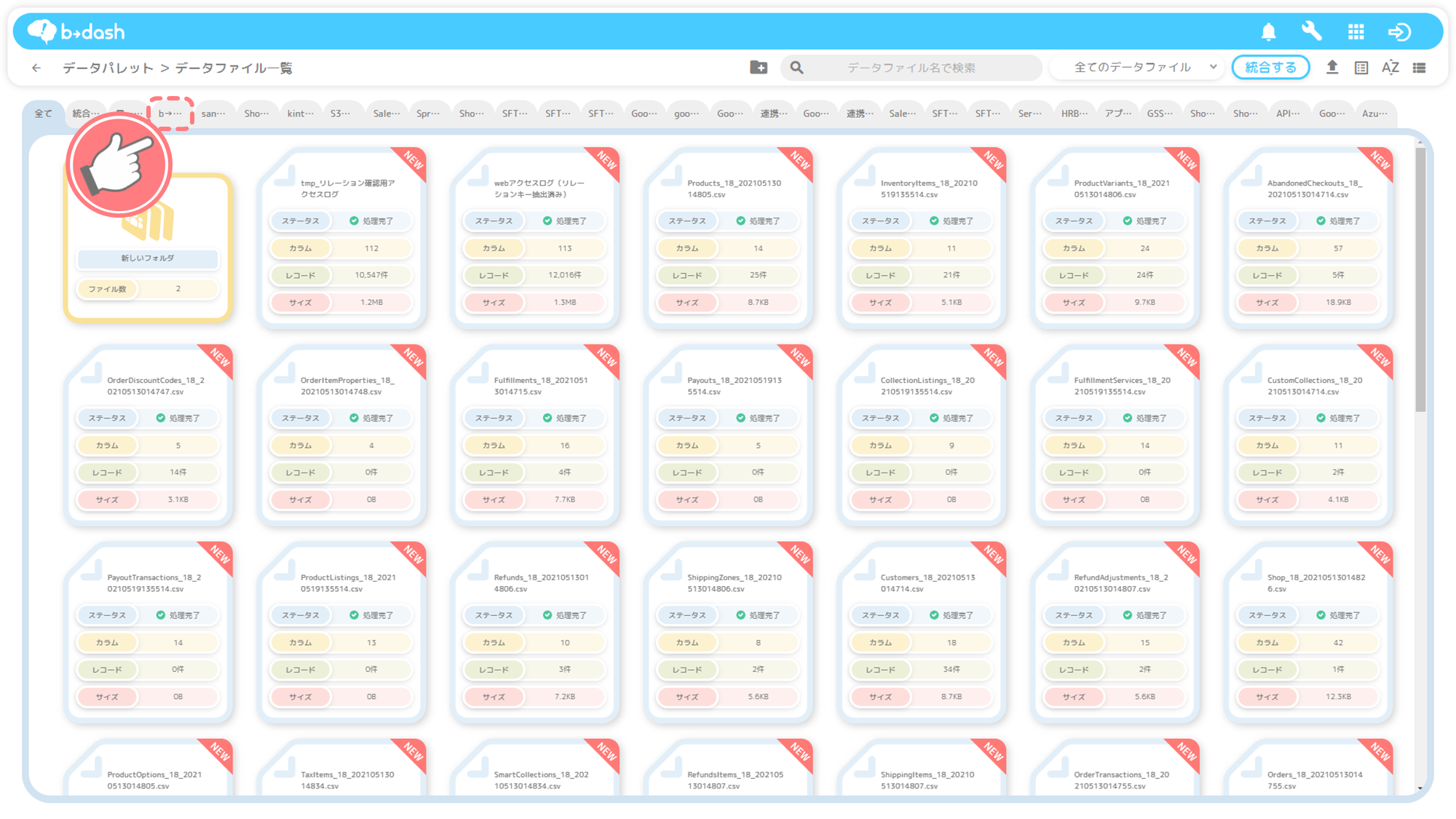Screen dimensions: 1456x819
Task: Open webアクセスログ (リレーションキー抽出済み) card
Action: [x=535, y=239]
